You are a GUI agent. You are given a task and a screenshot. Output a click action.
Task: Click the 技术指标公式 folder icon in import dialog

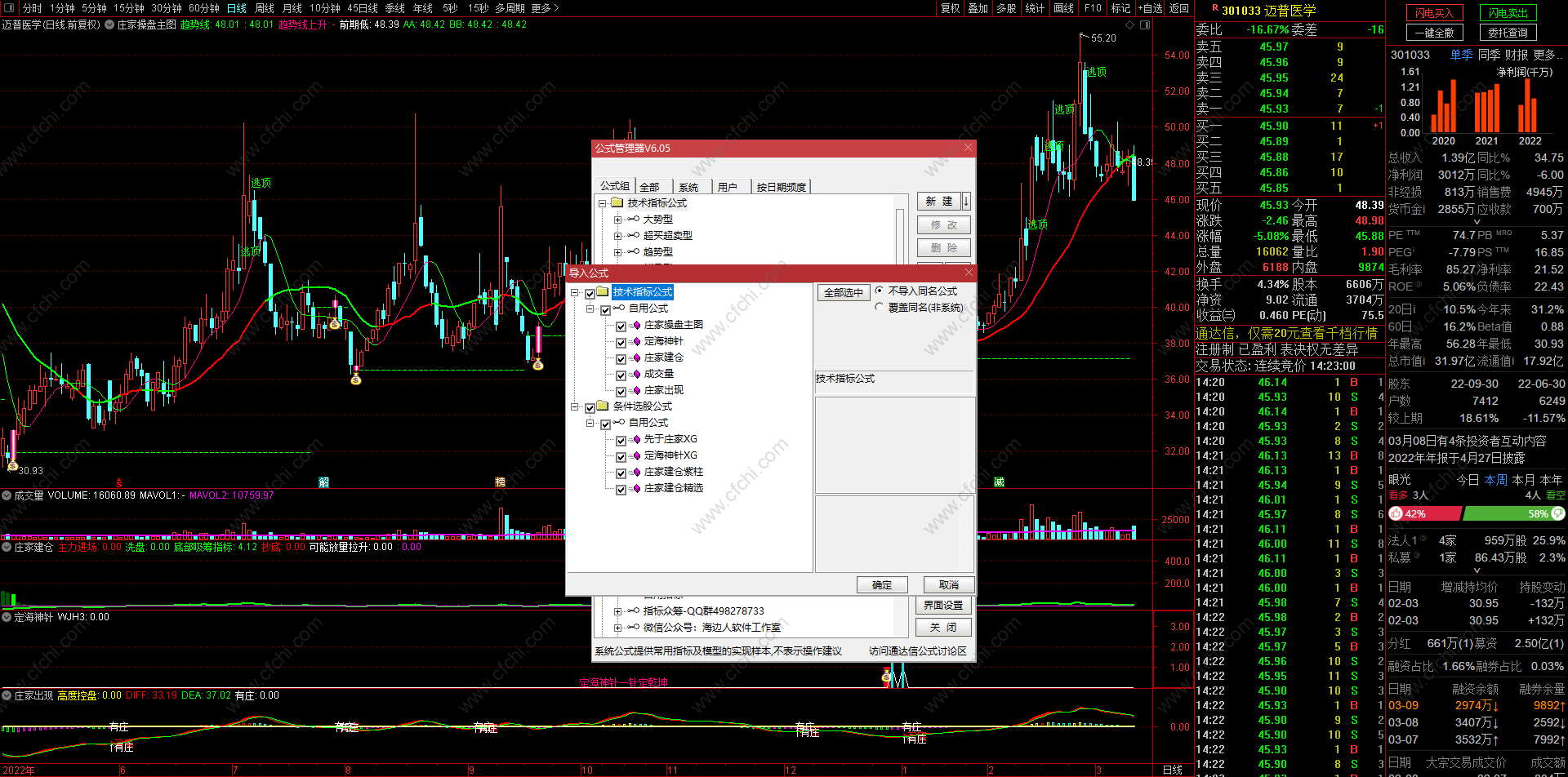tap(603, 291)
